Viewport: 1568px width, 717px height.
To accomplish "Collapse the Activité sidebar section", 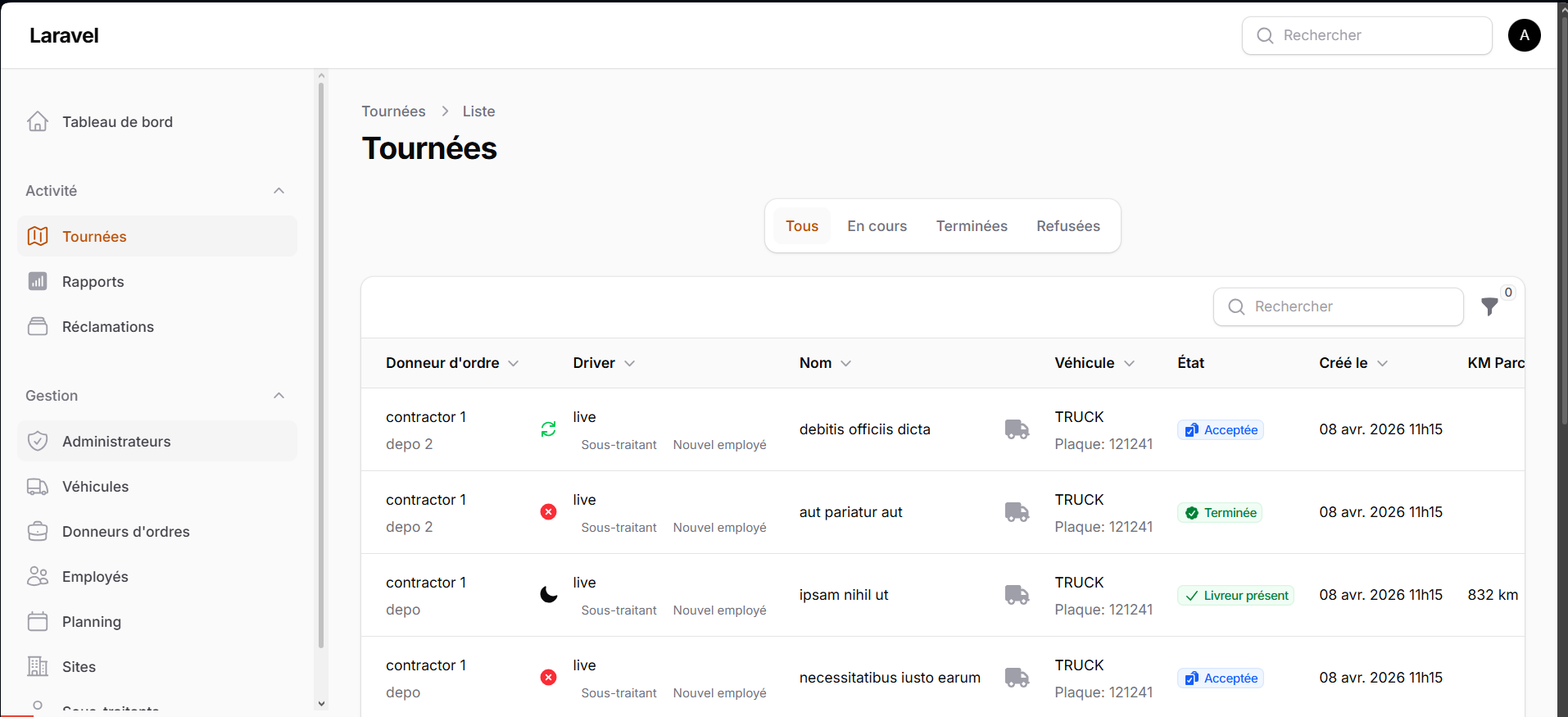I will click(279, 191).
